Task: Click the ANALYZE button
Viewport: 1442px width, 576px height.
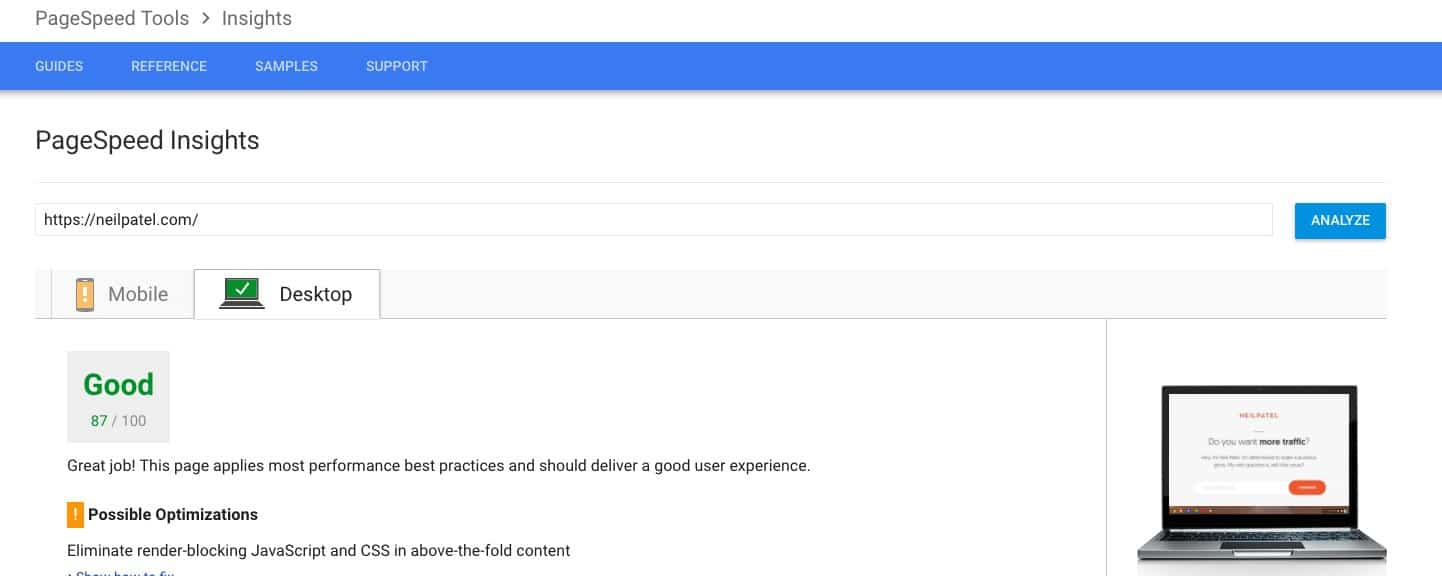Action: click(1340, 220)
